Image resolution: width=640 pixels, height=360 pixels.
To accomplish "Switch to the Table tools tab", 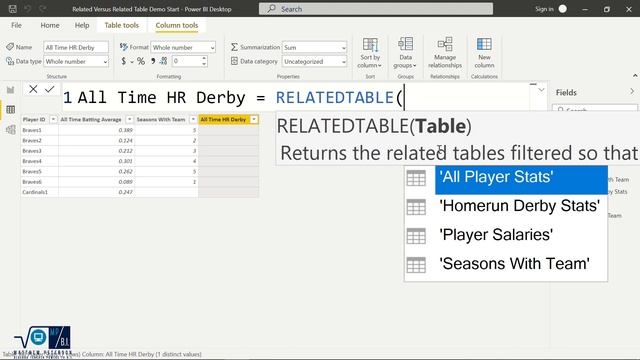I will pos(122,25).
